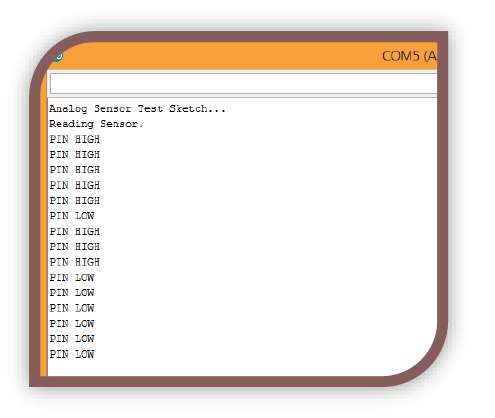
Task: Click the PIN HIGH line just above first PIN LOW
Action: (x=75, y=201)
